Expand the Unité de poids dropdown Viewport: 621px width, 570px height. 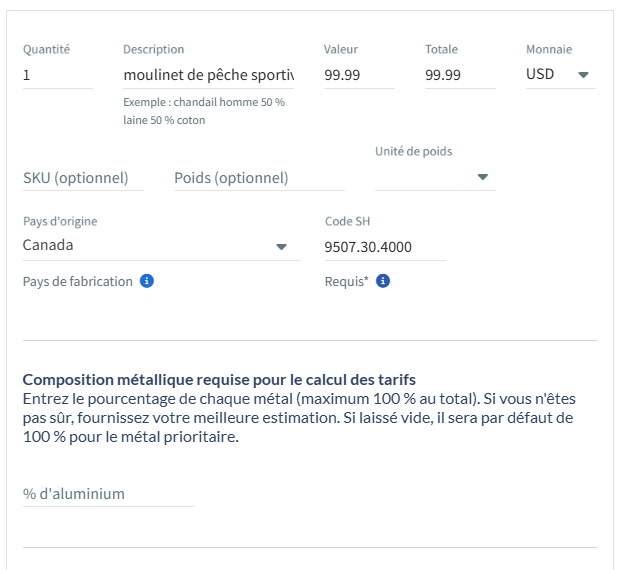click(482, 177)
